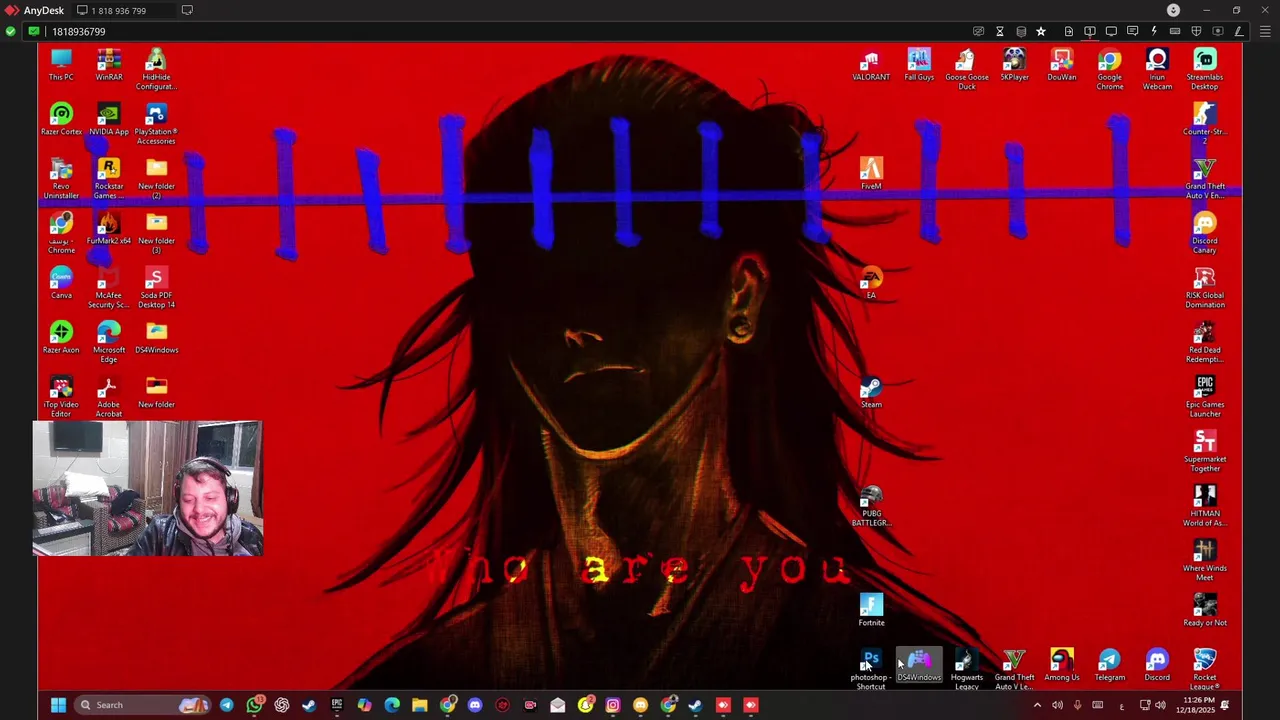Open File Explorer from the remote taskbar
Image resolution: width=1280 pixels, height=720 pixels.
tap(420, 705)
